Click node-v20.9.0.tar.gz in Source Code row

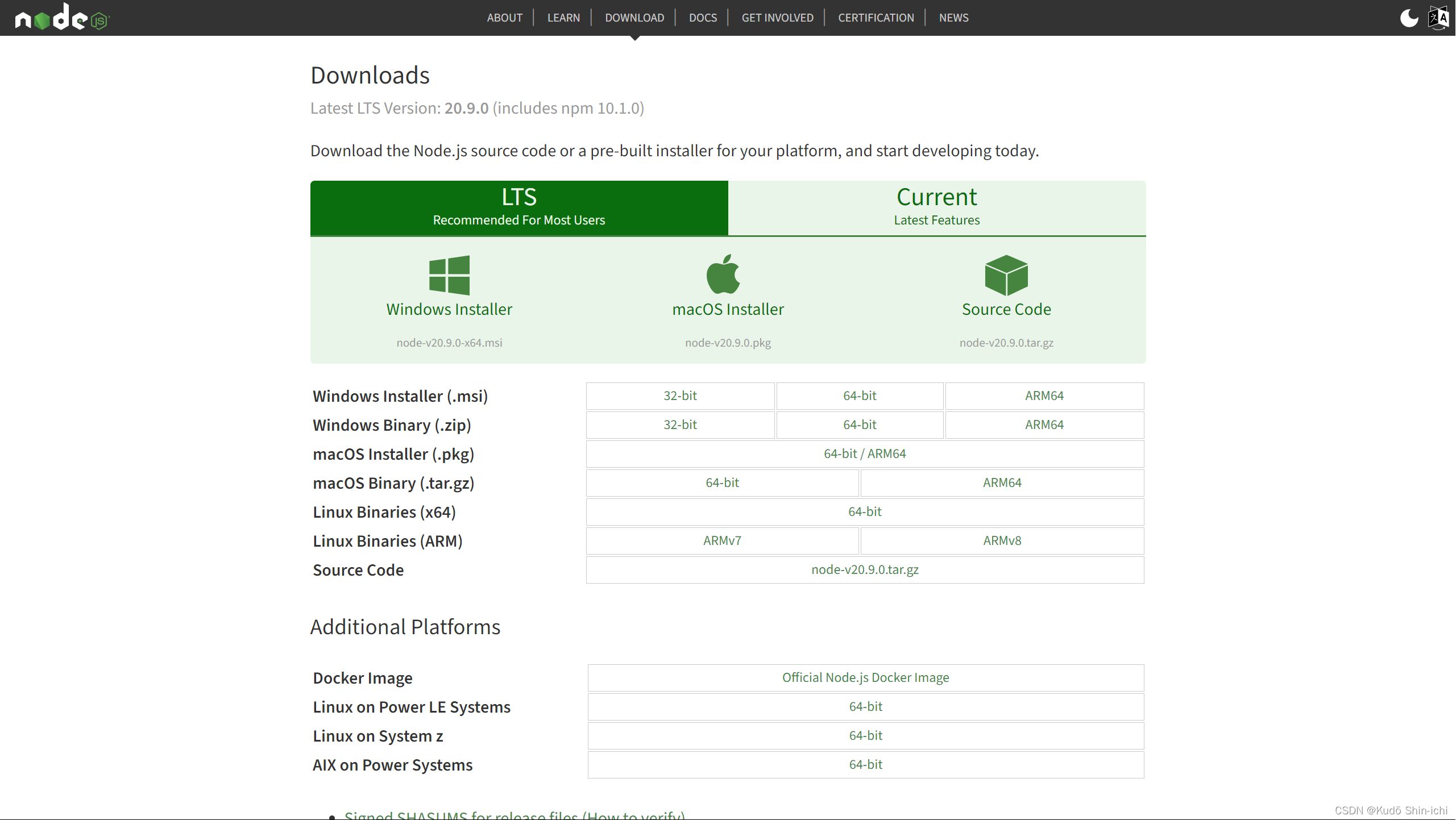pyautogui.click(x=864, y=569)
